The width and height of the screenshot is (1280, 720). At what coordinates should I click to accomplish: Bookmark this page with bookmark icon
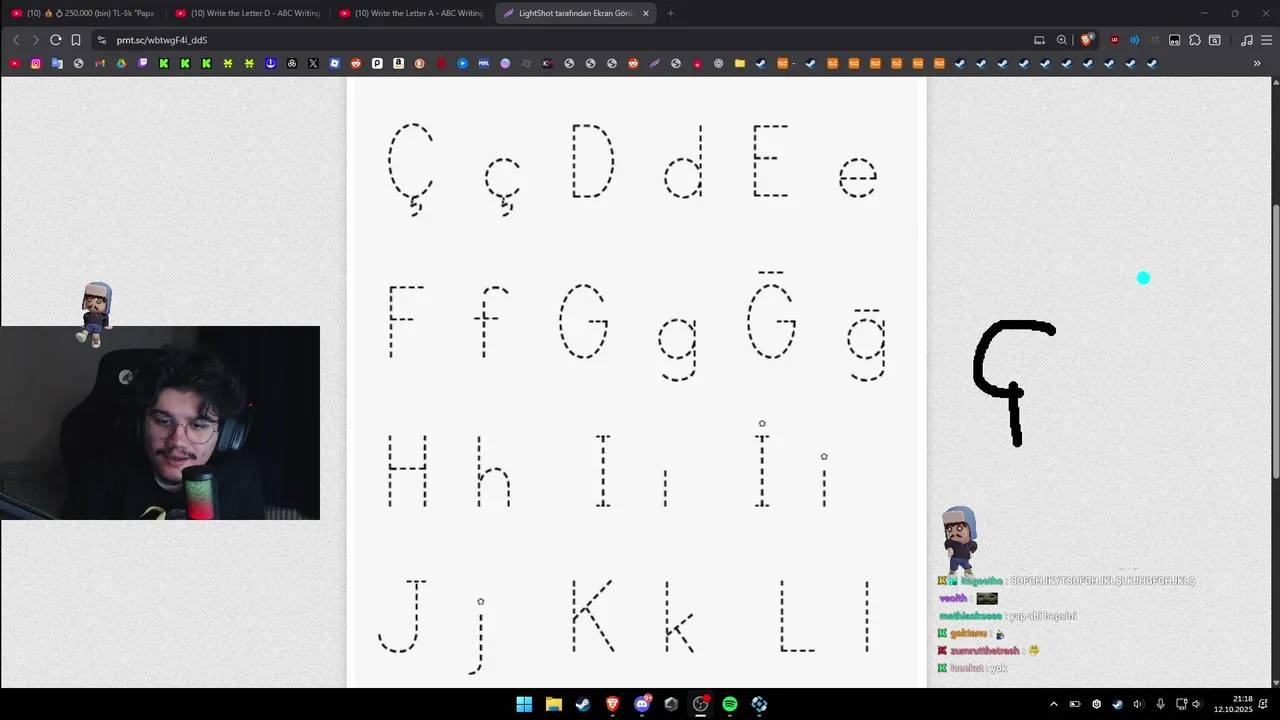coord(75,40)
